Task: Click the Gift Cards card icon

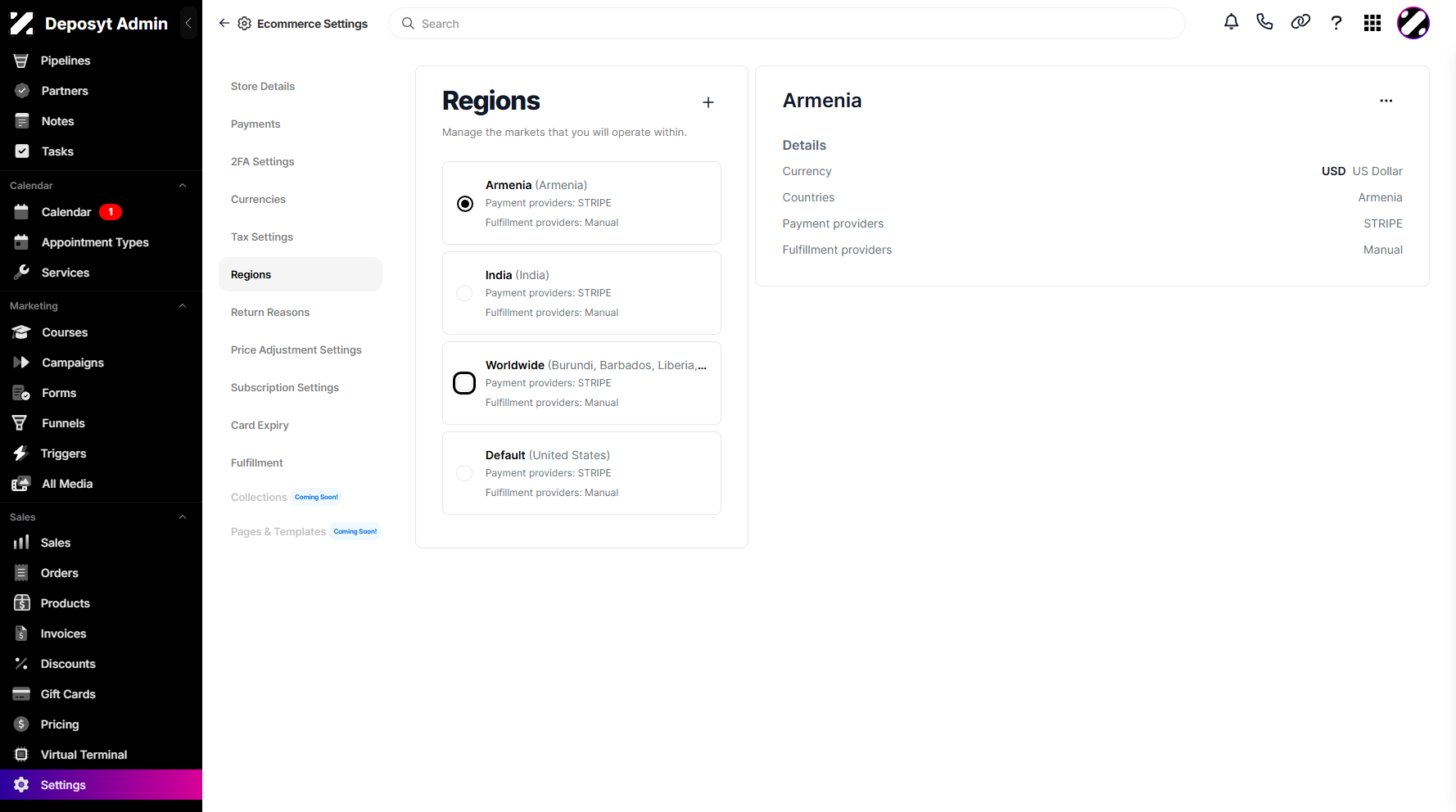Action: (x=21, y=694)
